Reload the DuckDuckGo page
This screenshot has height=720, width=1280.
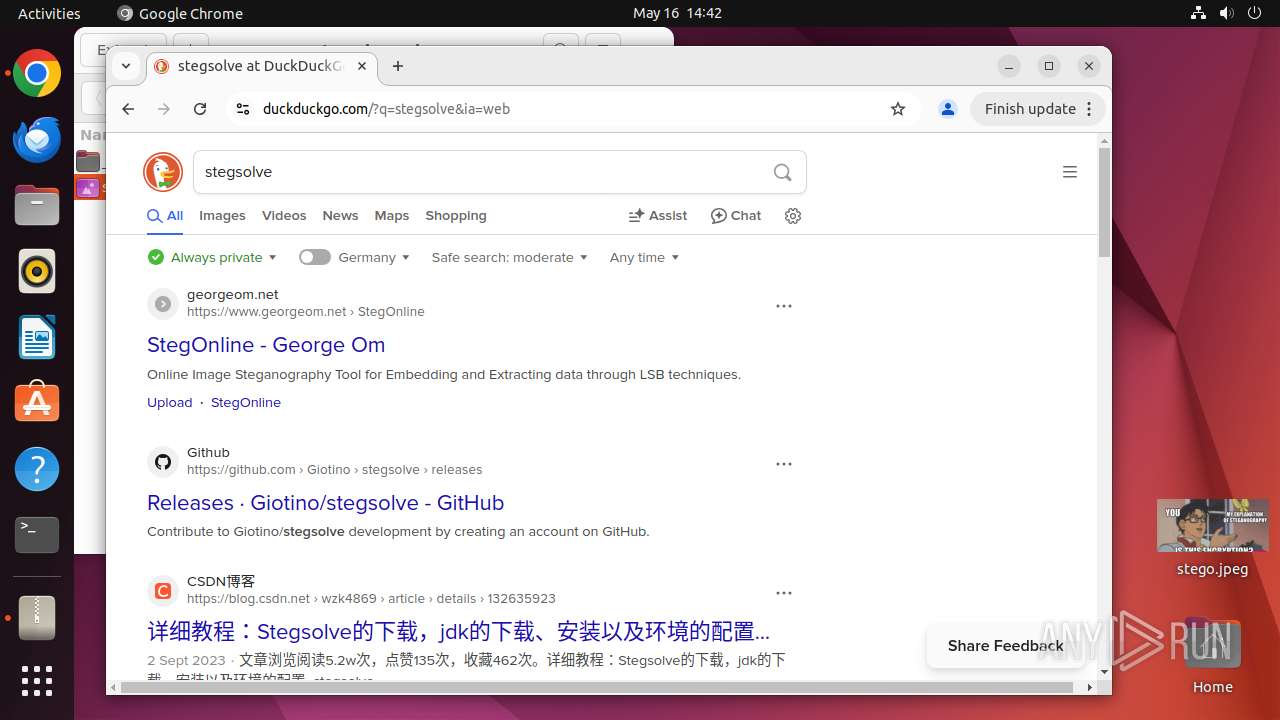point(200,109)
